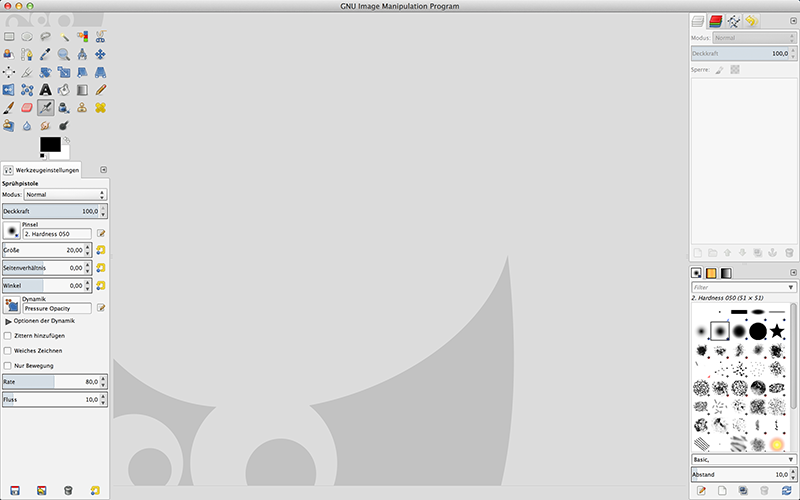Pick the star brush thumbnail
Screen dimensions: 800x500
[x=777, y=331]
